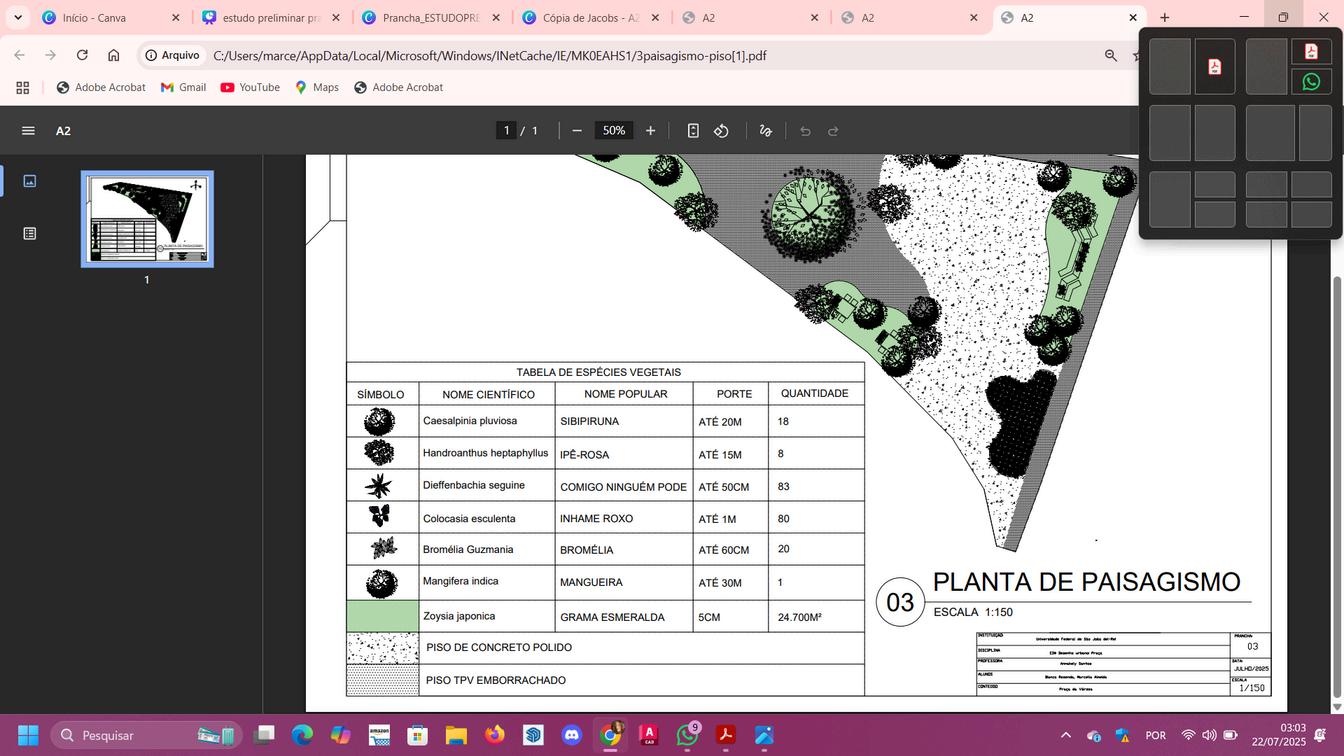
Task: Redo the annotation action
Action: [x=833, y=131]
